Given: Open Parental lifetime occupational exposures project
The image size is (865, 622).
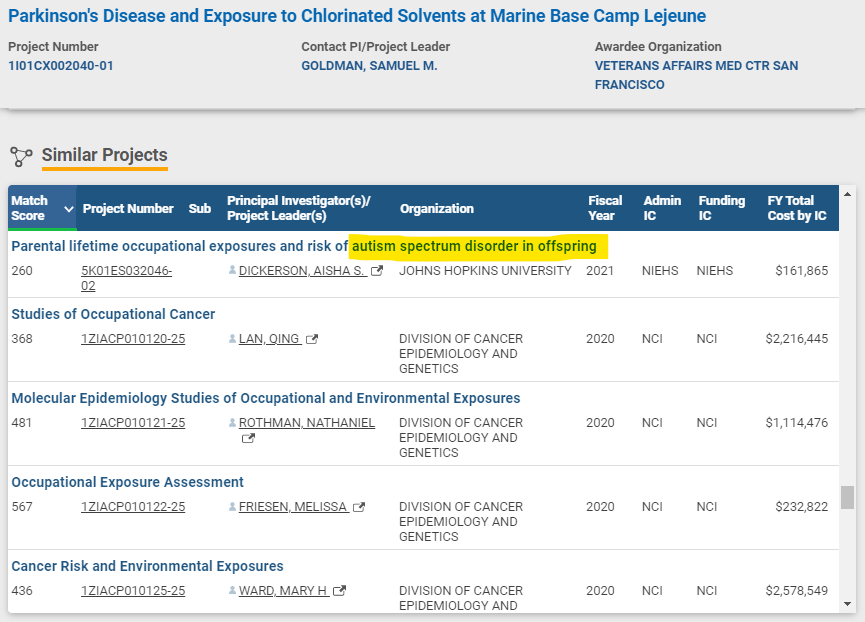Looking at the screenshot, I should click(x=304, y=246).
